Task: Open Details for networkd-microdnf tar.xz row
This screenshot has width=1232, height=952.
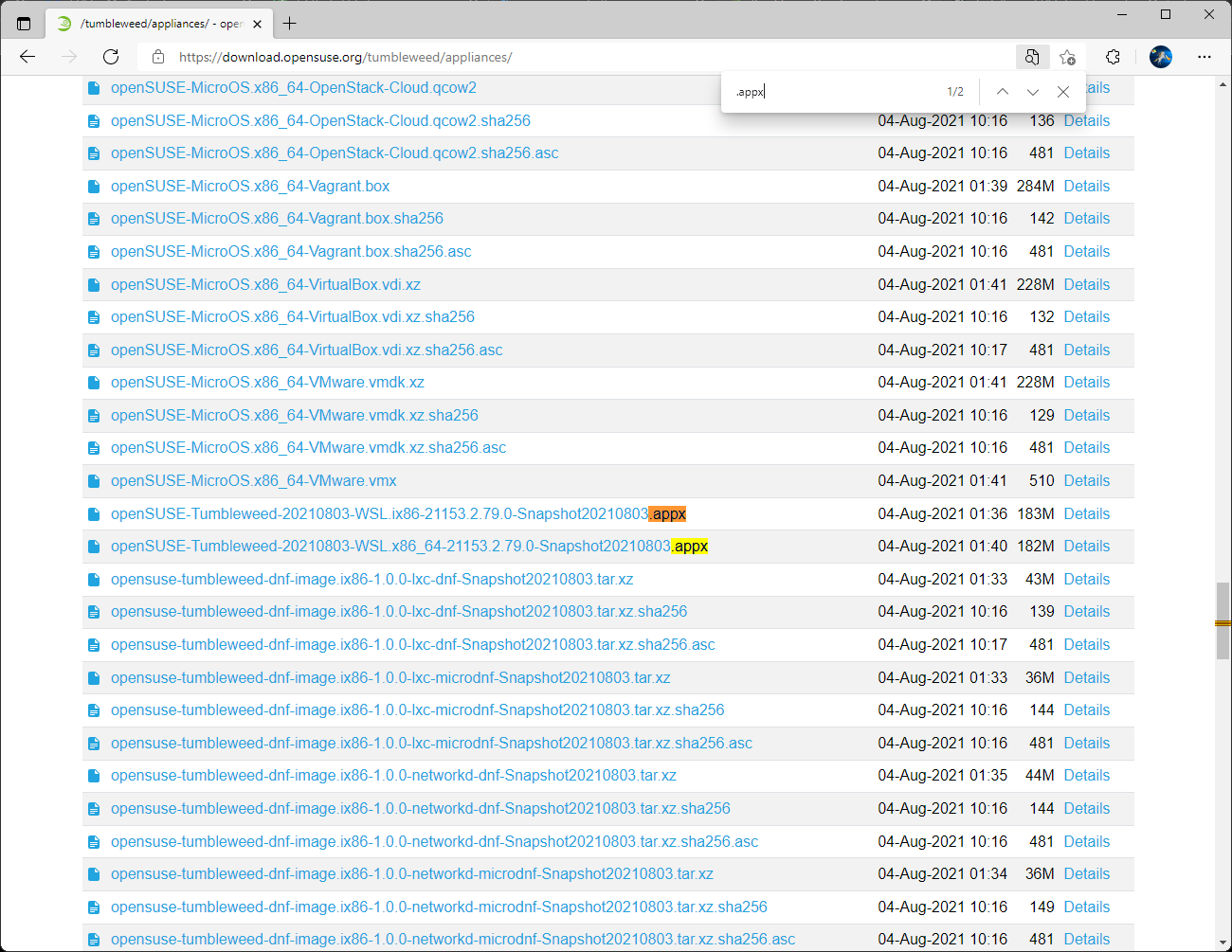Action: click(x=1086, y=873)
